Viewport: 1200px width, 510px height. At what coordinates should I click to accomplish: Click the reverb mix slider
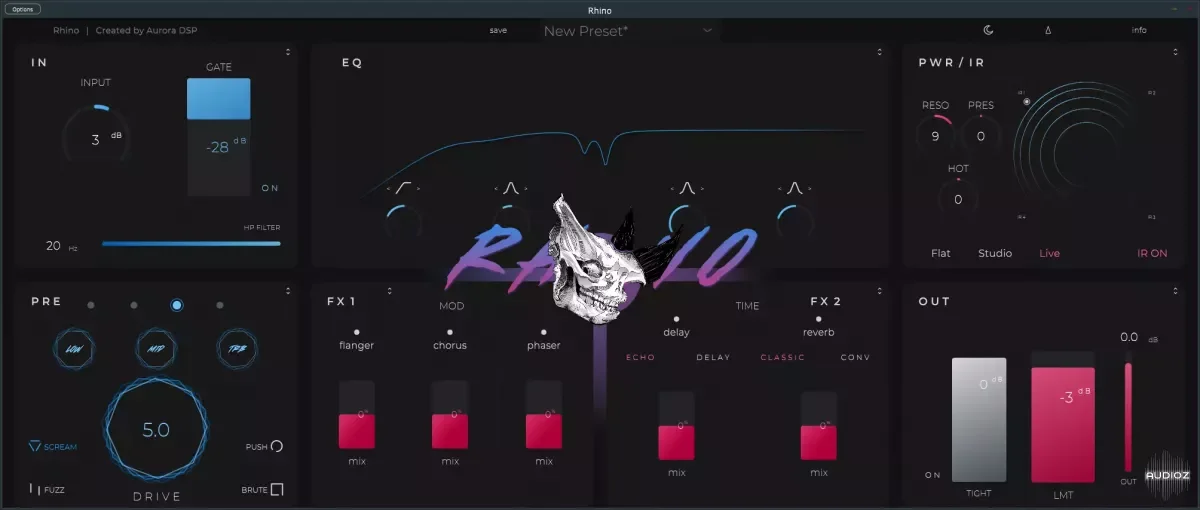tap(819, 426)
